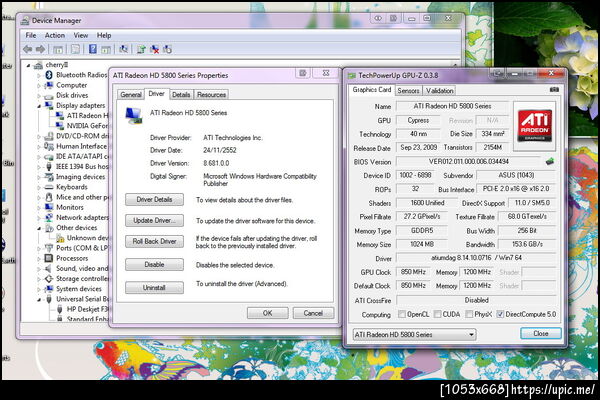The width and height of the screenshot is (600, 400).
Task: Click the Forward arrow in Device Manager toolbar
Action: point(40,49)
